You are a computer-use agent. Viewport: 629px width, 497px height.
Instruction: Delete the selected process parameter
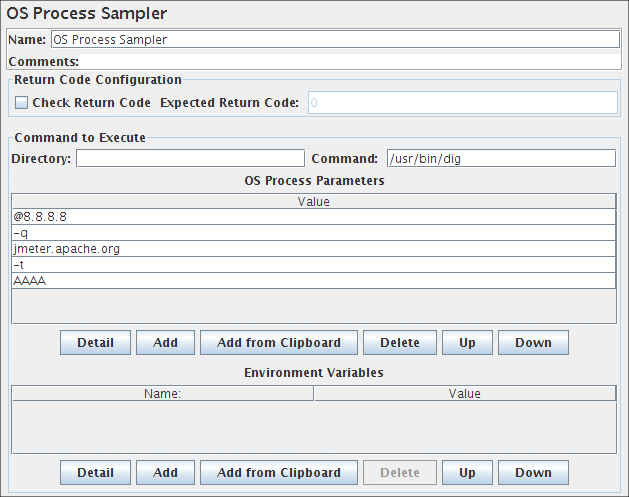click(x=399, y=343)
